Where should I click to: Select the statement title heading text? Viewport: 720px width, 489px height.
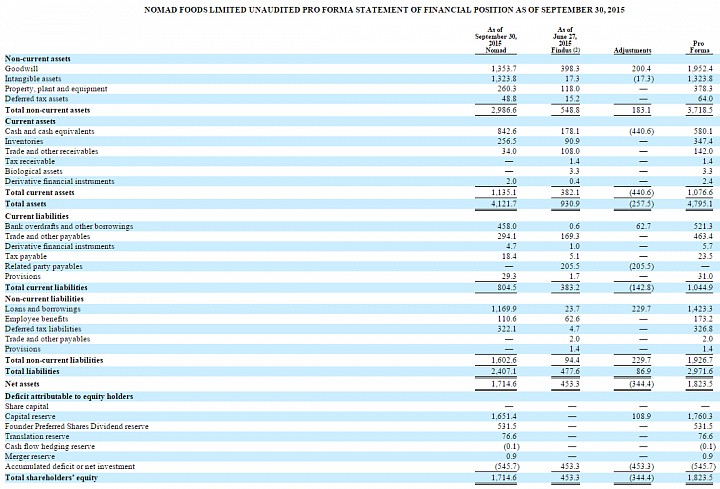384,10
